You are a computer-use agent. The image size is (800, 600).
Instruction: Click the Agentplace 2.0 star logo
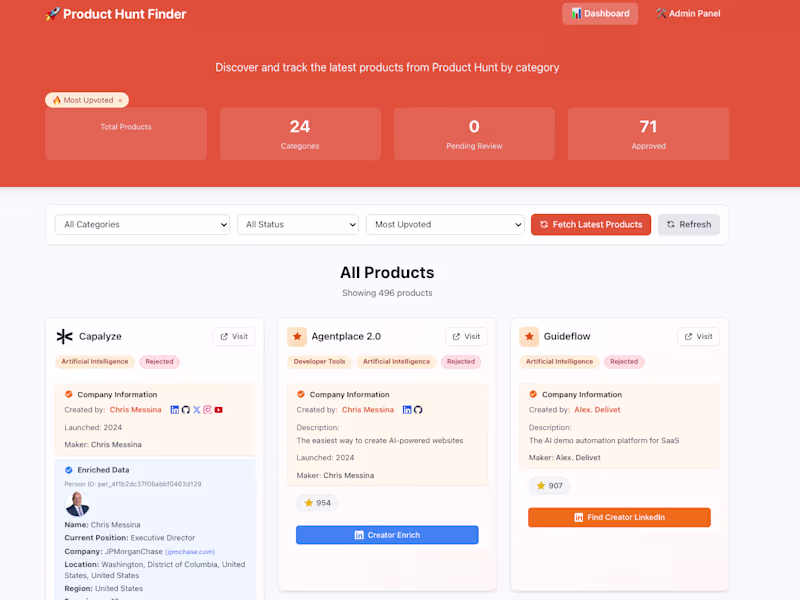297,336
